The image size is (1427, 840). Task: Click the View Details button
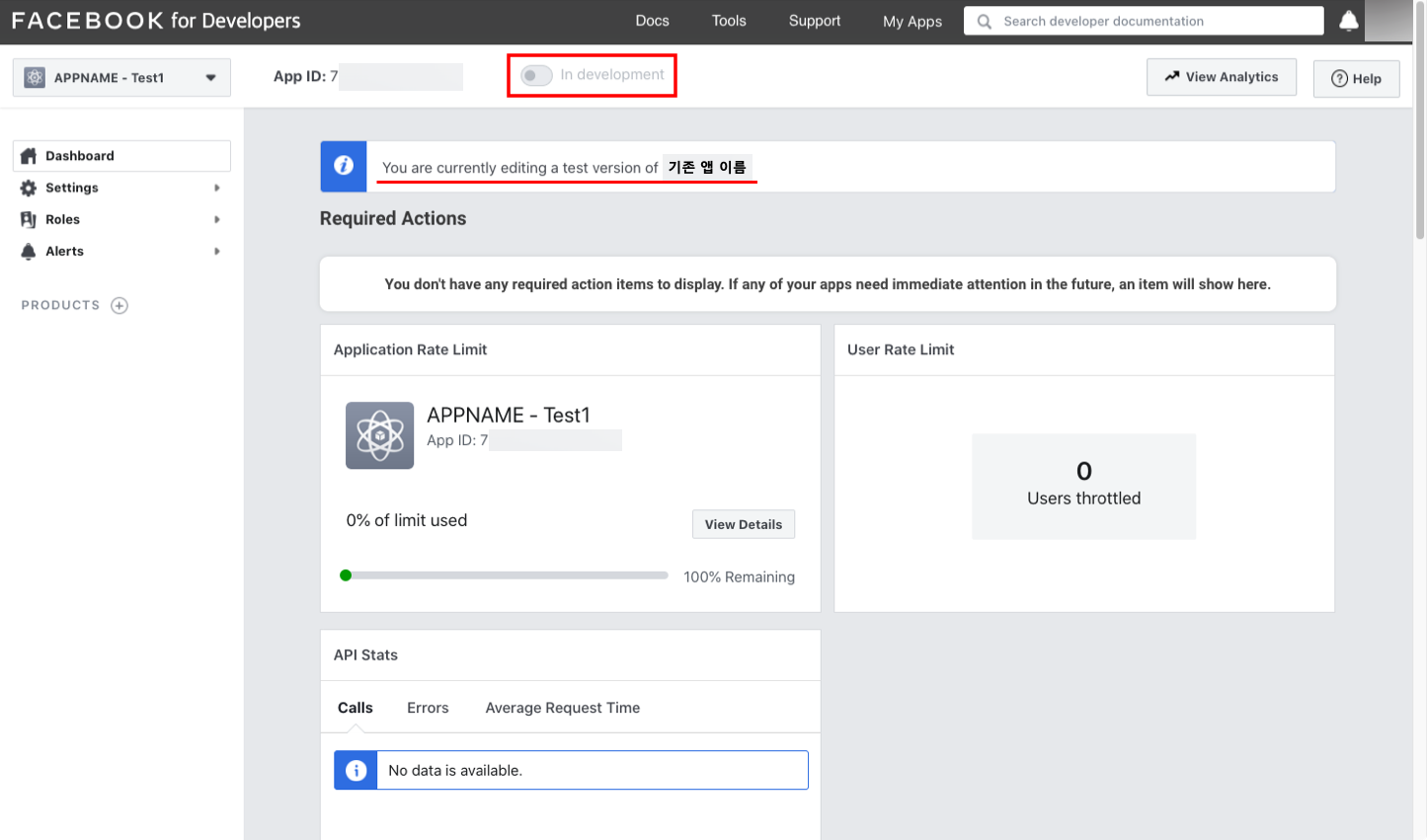pyautogui.click(x=744, y=524)
